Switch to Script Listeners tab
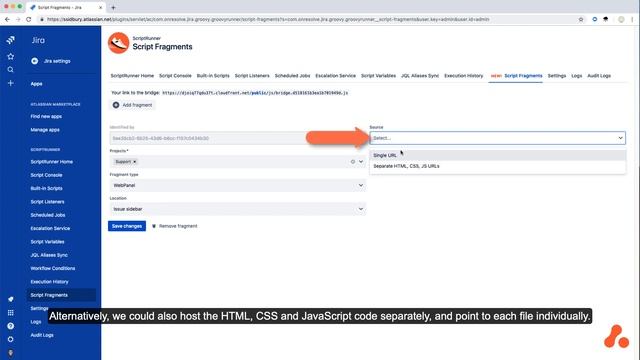640x360 pixels. coord(252,76)
